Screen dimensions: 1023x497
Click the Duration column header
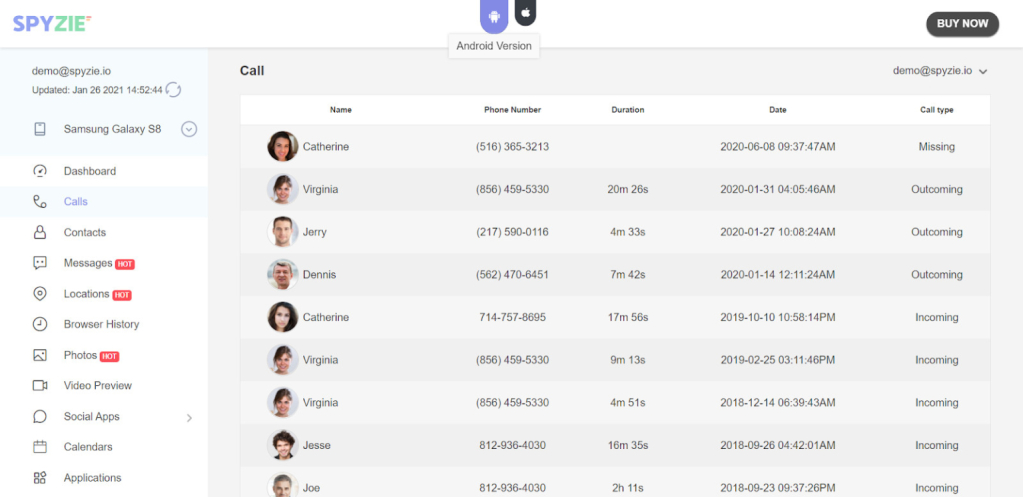coord(628,110)
